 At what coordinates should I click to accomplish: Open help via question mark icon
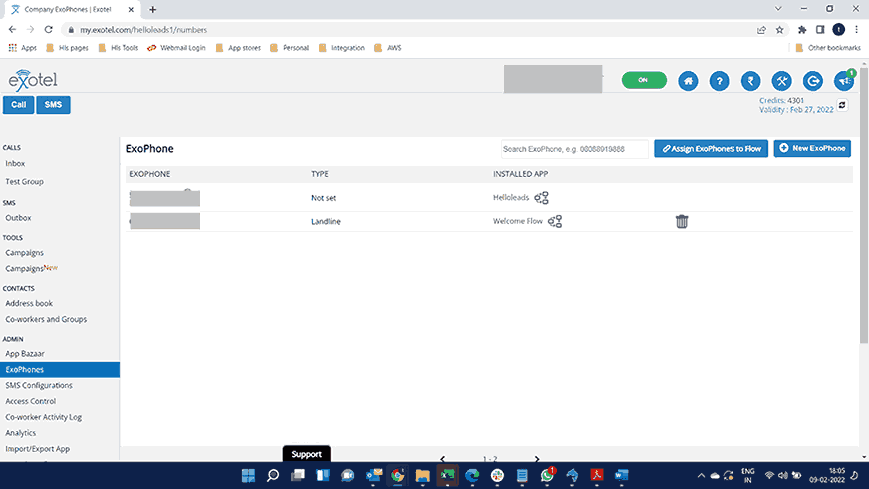tap(719, 81)
